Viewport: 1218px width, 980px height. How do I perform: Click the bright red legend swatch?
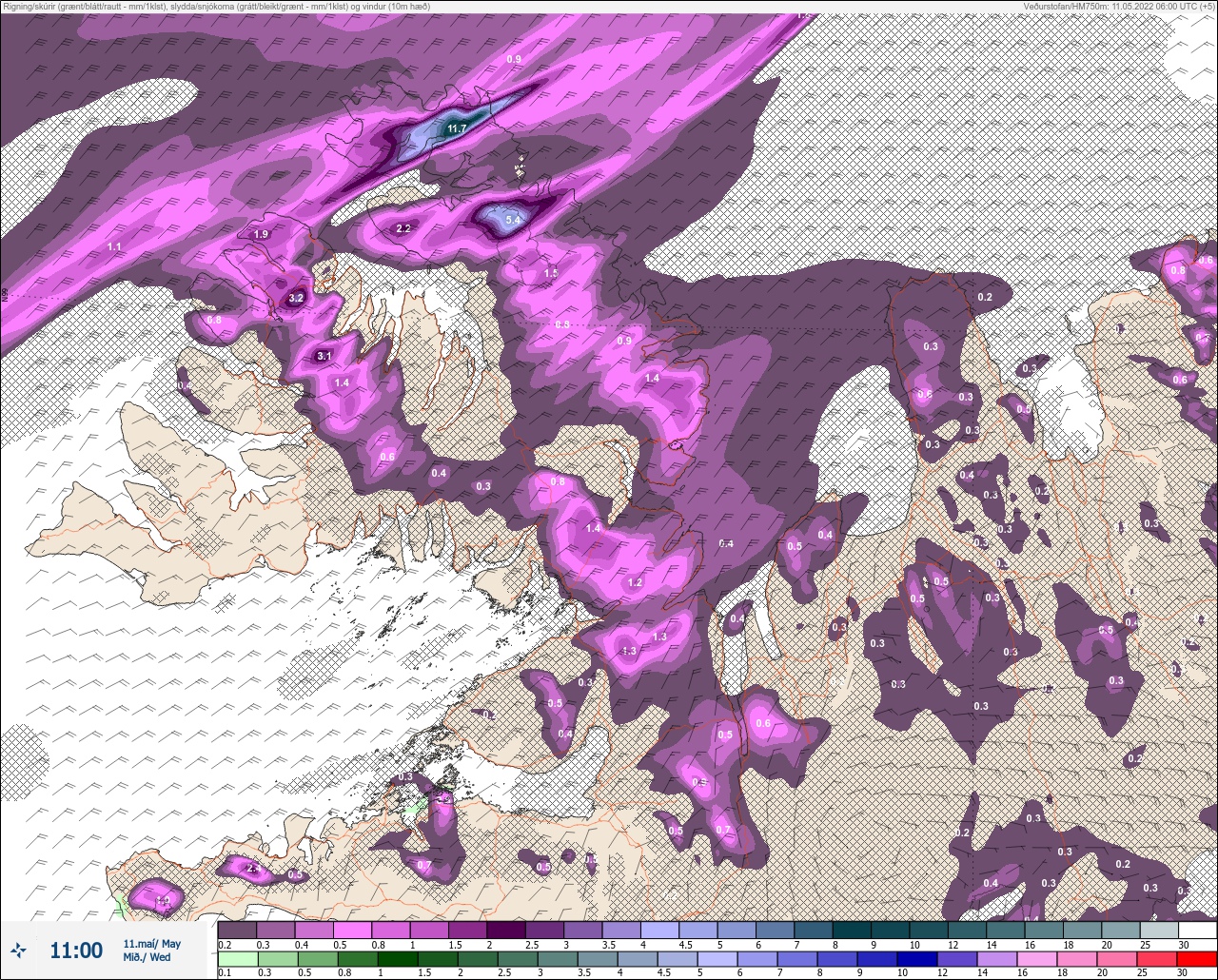pos(1197,959)
